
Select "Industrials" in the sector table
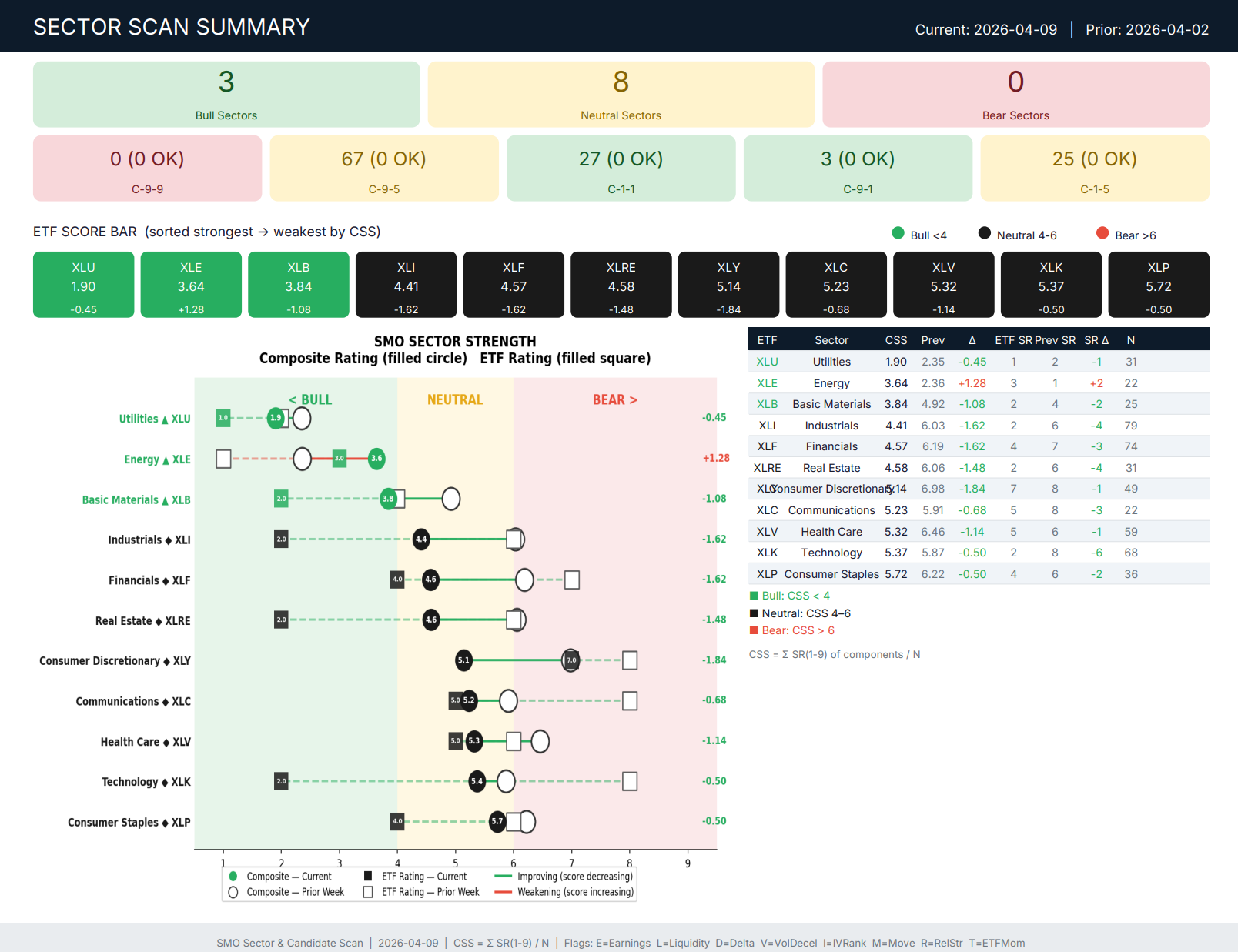point(831,426)
